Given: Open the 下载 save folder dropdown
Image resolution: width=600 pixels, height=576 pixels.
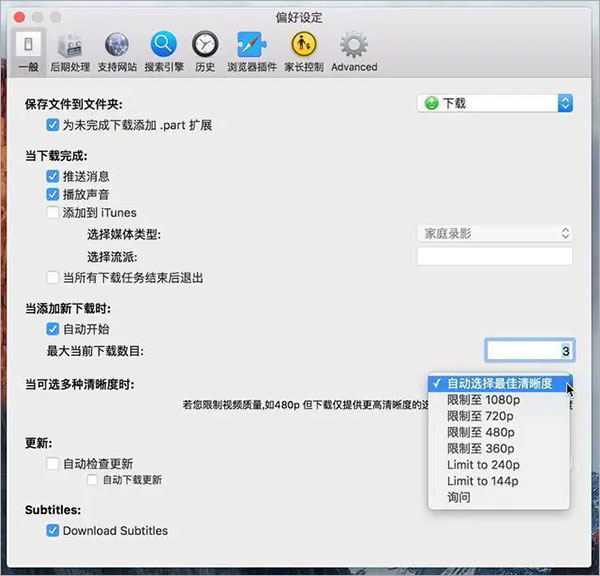Looking at the screenshot, I should coord(494,103).
